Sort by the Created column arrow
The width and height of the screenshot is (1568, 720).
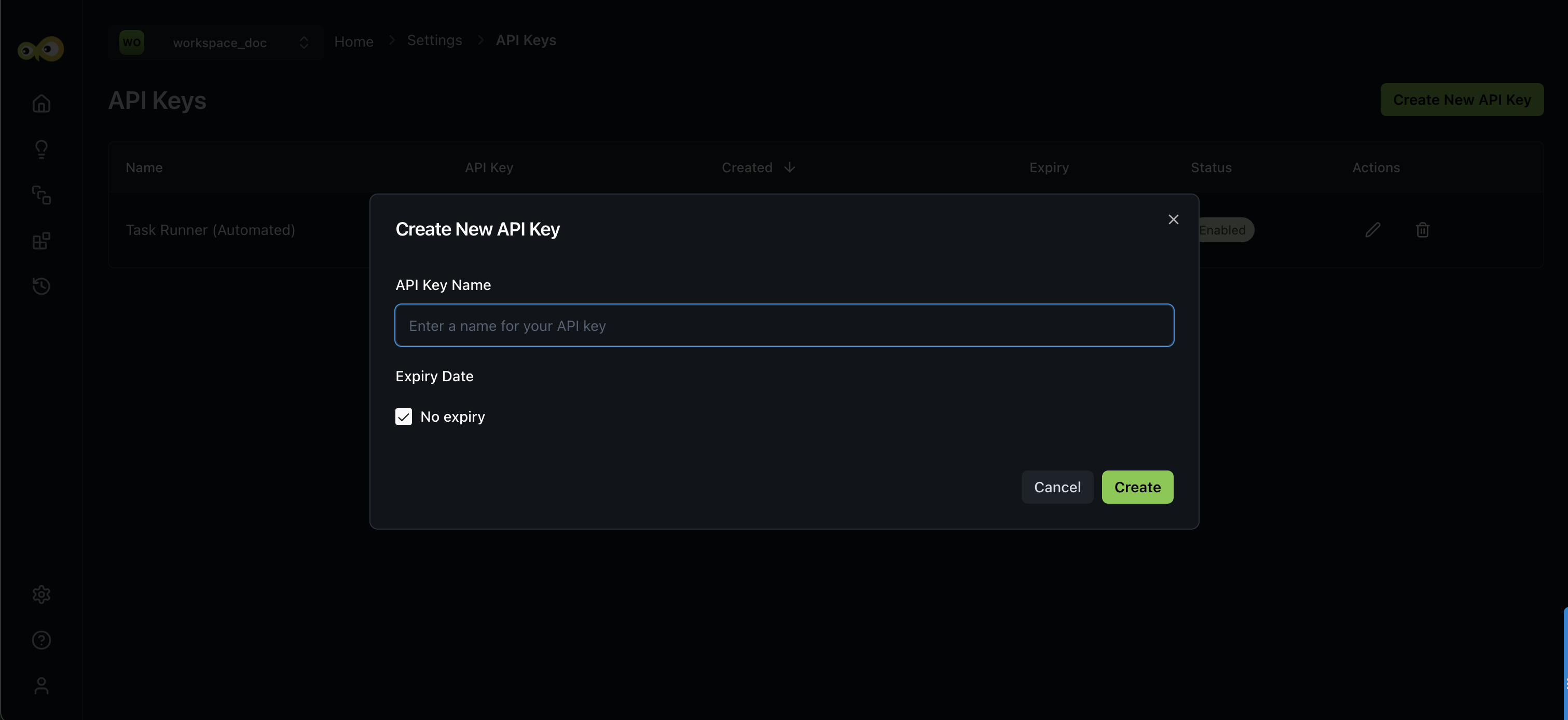(x=790, y=168)
